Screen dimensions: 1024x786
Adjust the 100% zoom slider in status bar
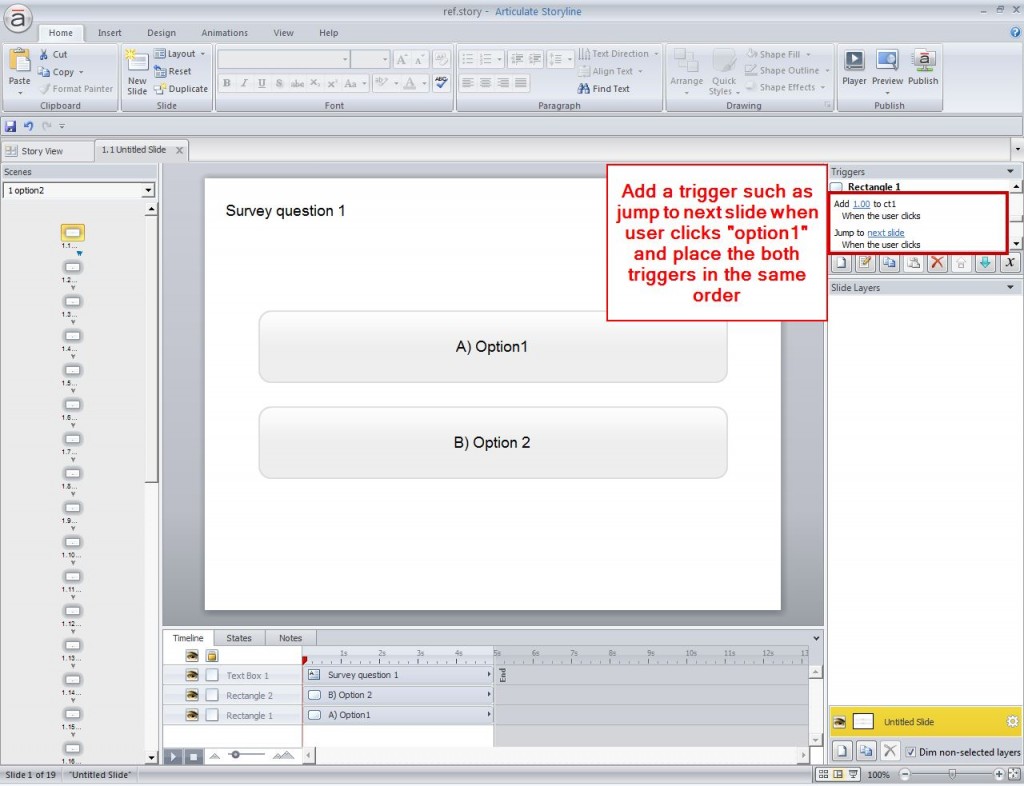952,774
